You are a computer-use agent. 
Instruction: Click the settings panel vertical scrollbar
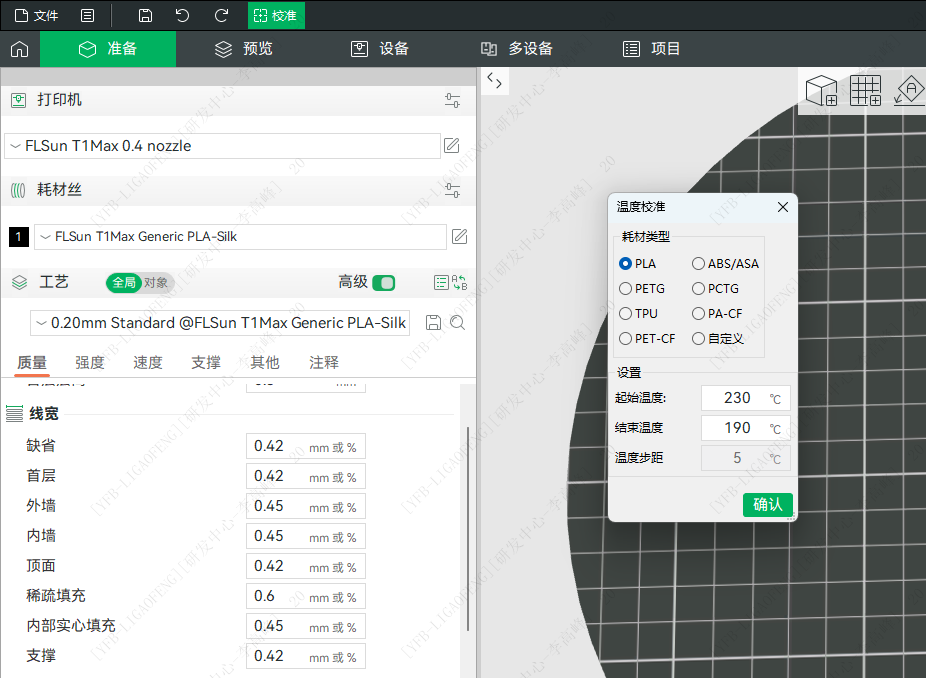click(x=468, y=529)
